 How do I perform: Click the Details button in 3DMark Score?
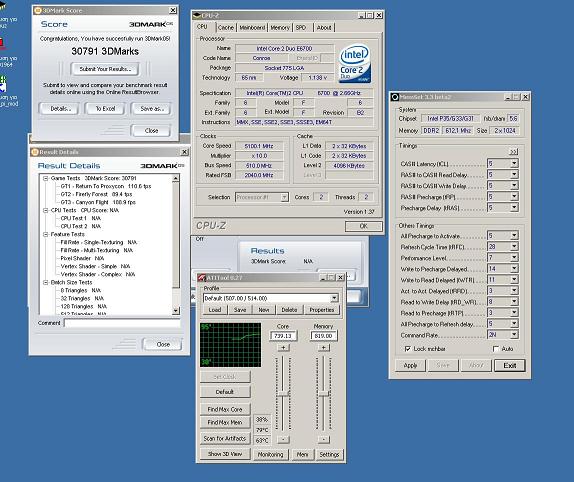(59, 109)
